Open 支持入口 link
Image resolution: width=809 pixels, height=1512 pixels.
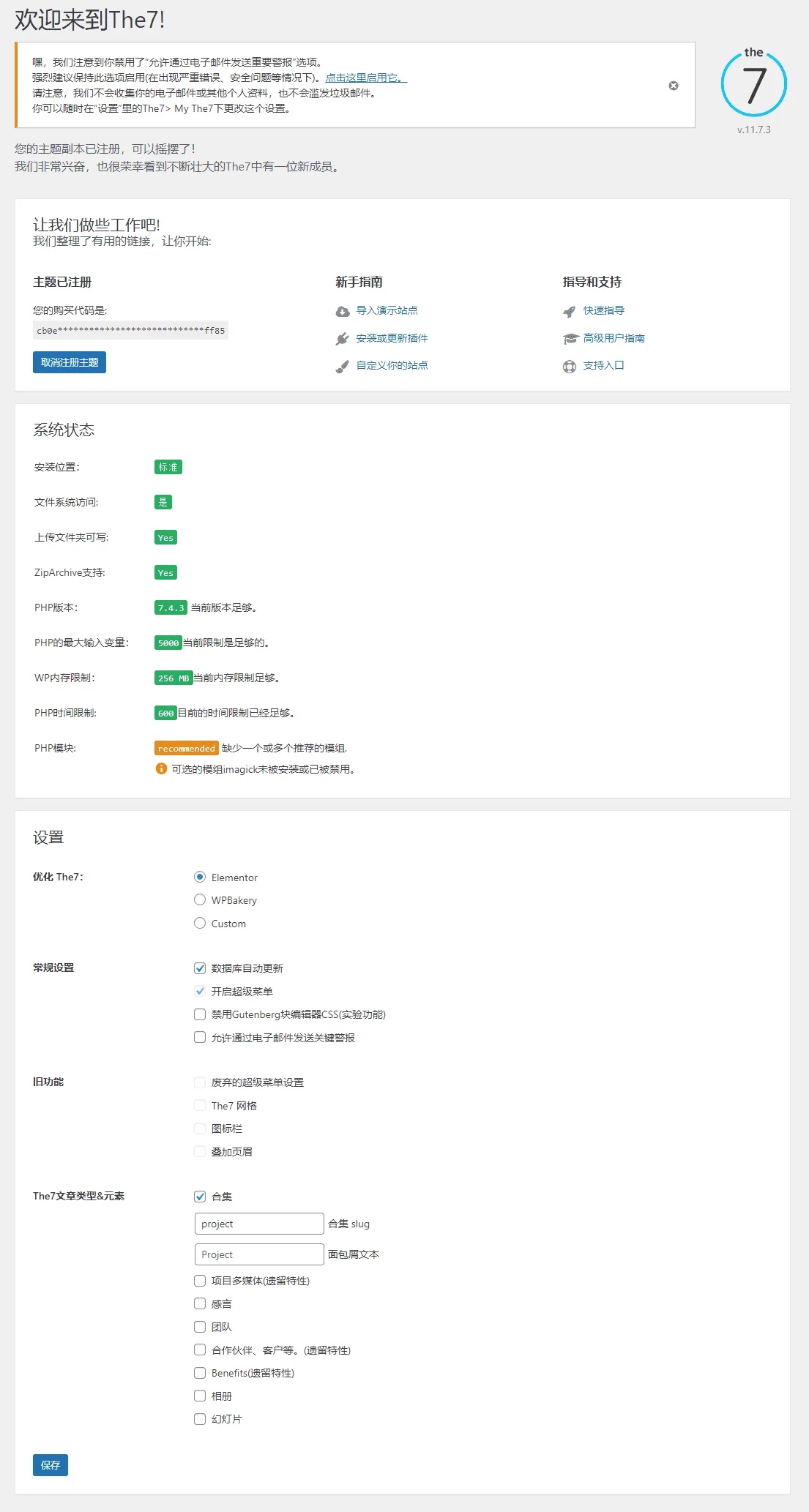[604, 365]
